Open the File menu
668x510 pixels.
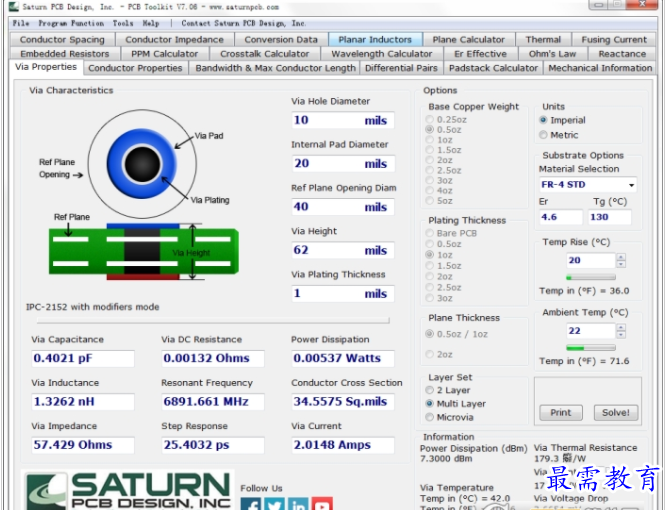tap(21, 23)
